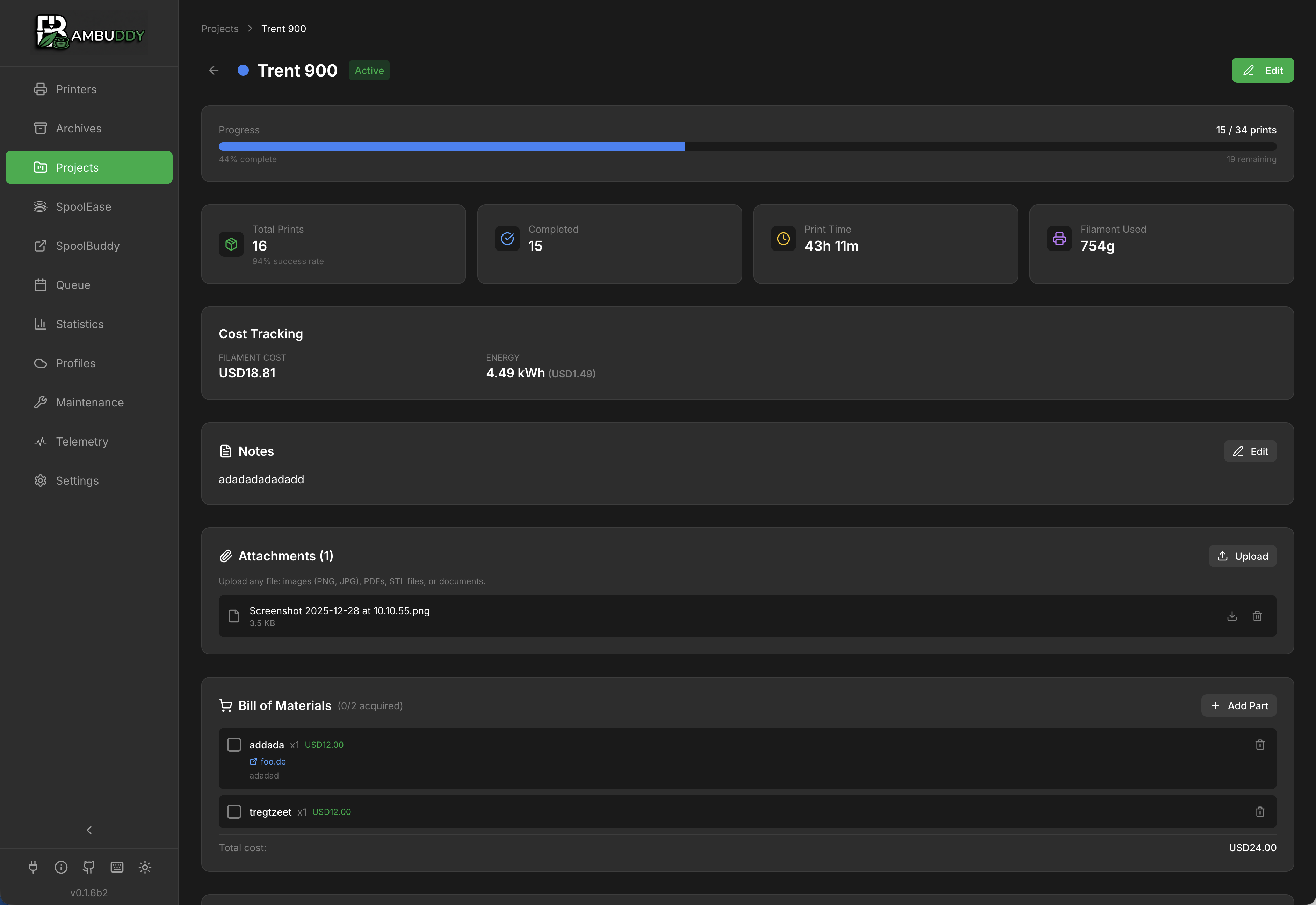Open the SpoolEase sidebar page
The image size is (1316, 905).
(84, 207)
